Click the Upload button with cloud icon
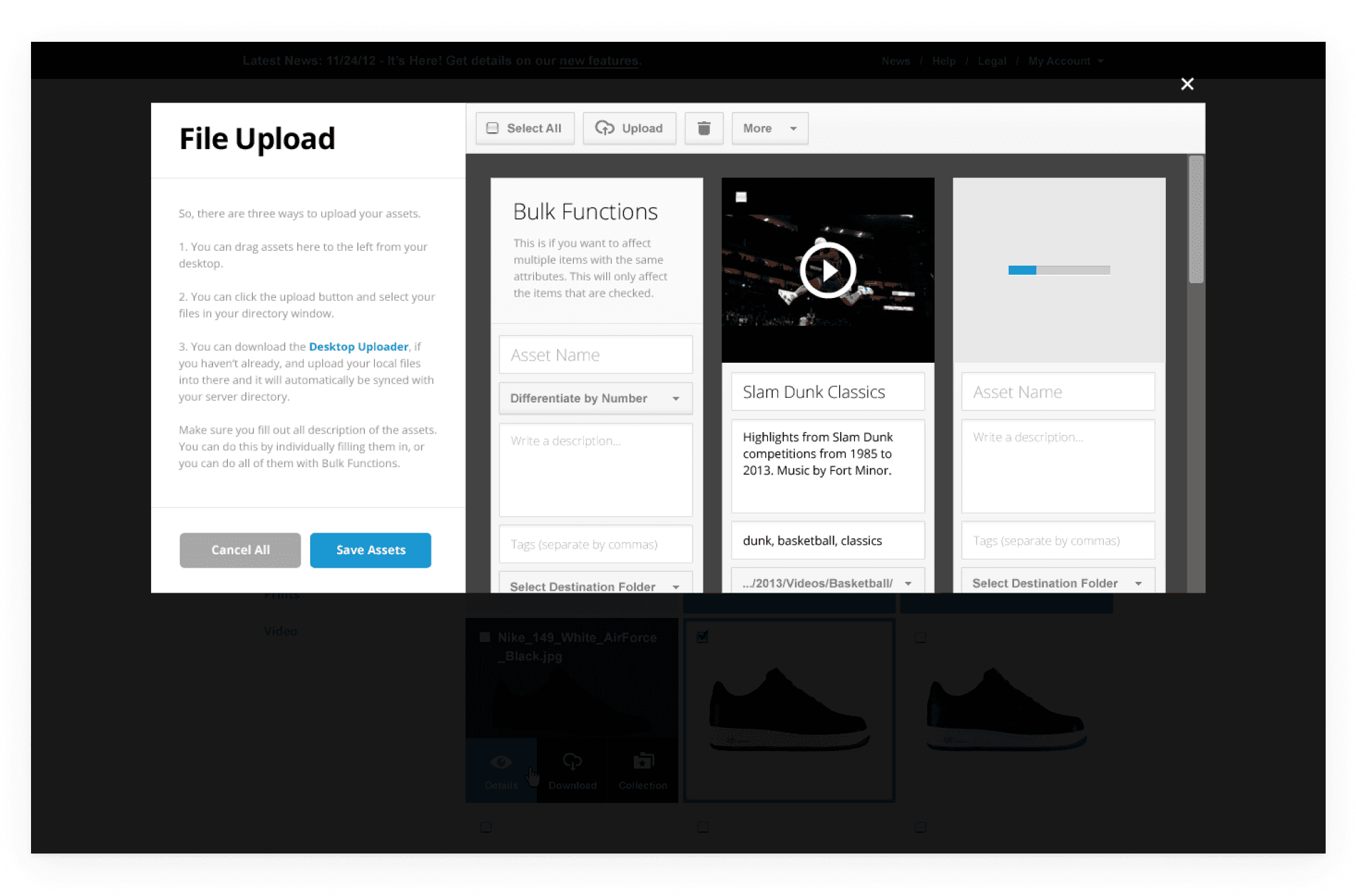The width and height of the screenshot is (1356, 896). point(629,128)
